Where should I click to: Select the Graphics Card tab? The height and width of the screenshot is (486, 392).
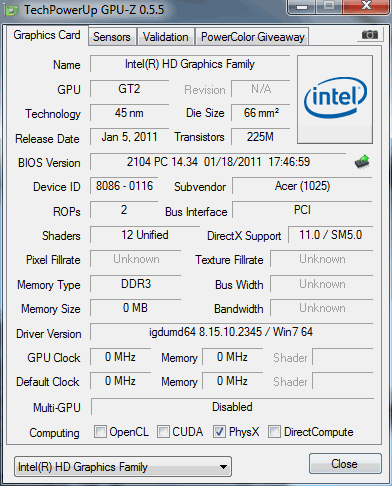pos(47,35)
